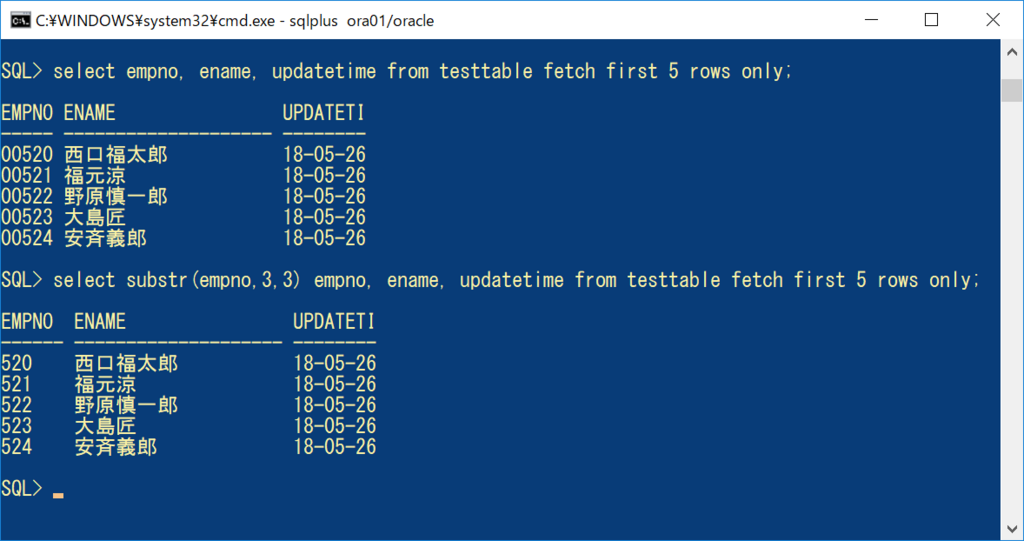Click the name 安斉義郎 in second result
Screen dimensions: 1024x541
click(116, 447)
